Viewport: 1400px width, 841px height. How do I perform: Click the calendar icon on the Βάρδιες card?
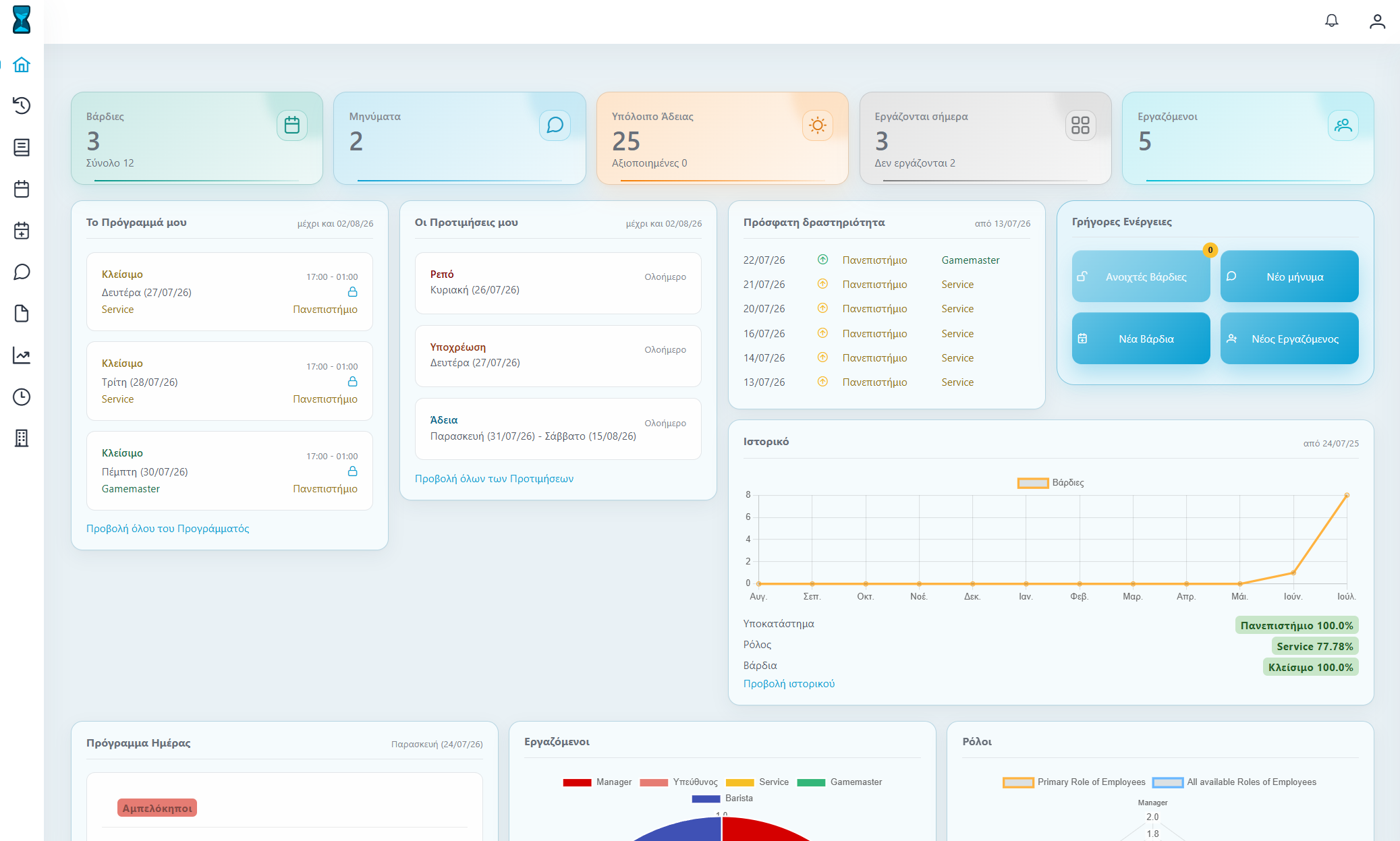tap(292, 125)
